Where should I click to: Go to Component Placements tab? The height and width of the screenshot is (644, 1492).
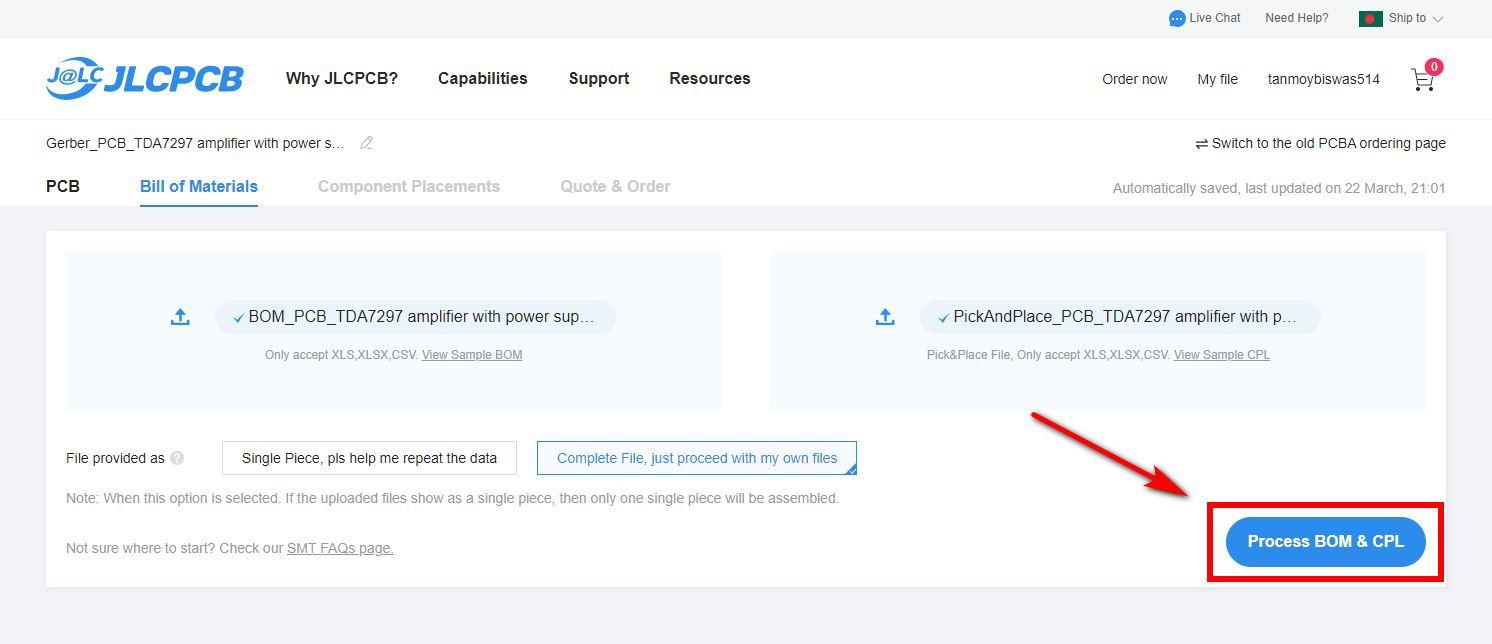[x=409, y=186]
